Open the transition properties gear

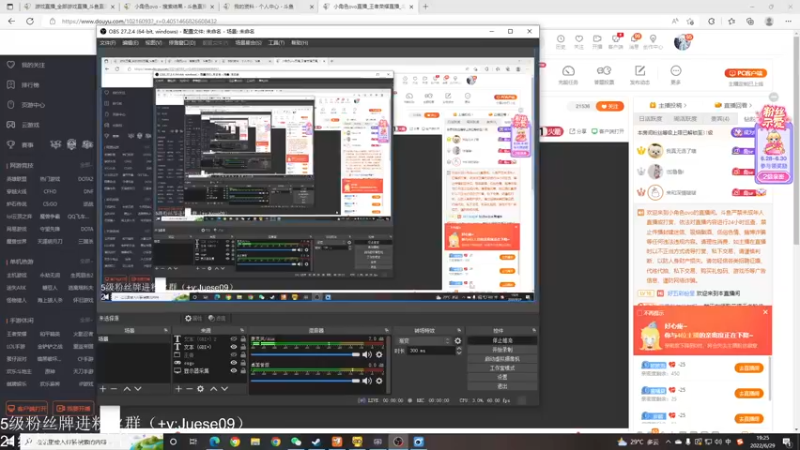[458, 341]
